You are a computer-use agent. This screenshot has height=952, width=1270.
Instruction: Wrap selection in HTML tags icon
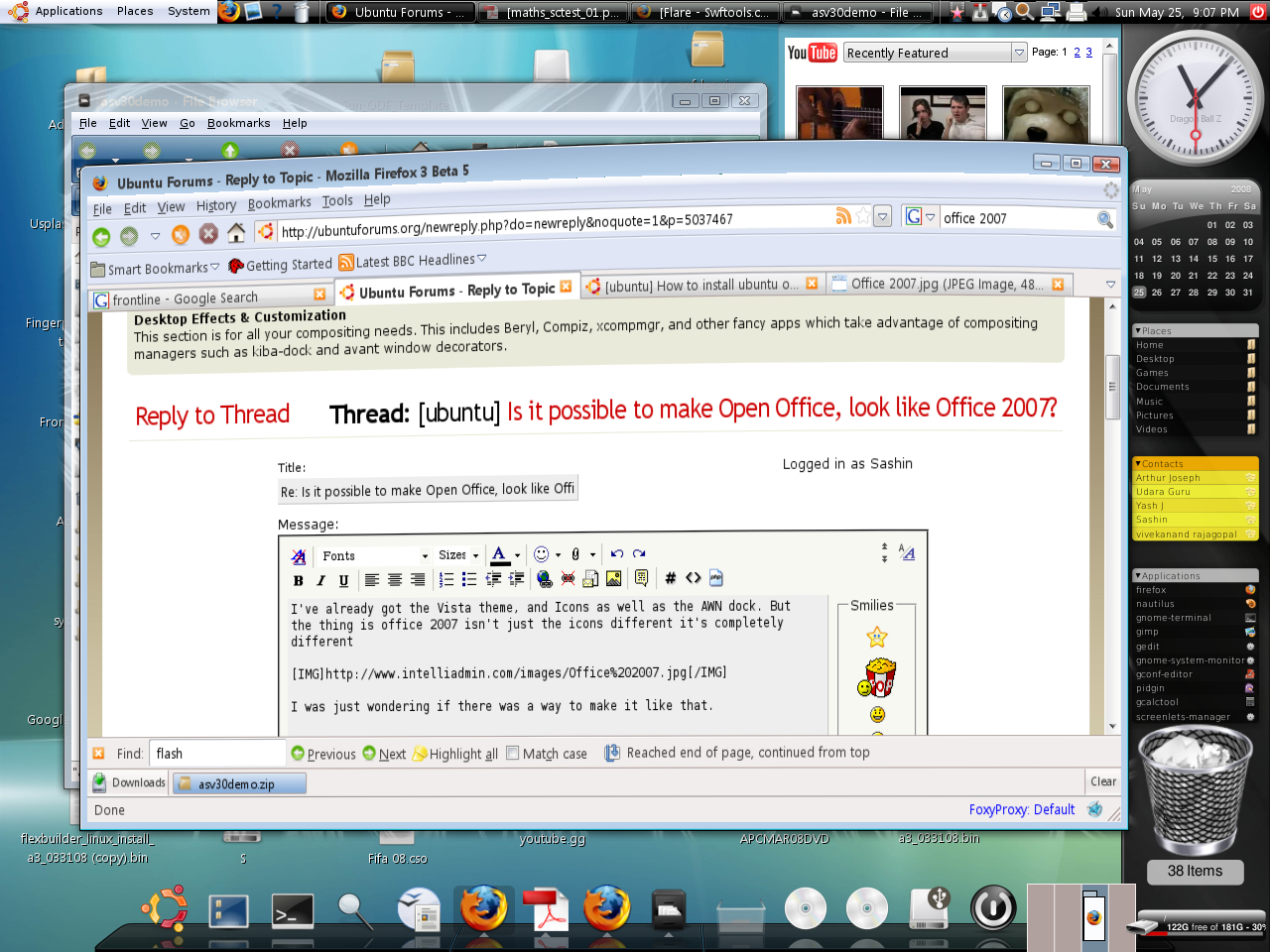tap(694, 577)
